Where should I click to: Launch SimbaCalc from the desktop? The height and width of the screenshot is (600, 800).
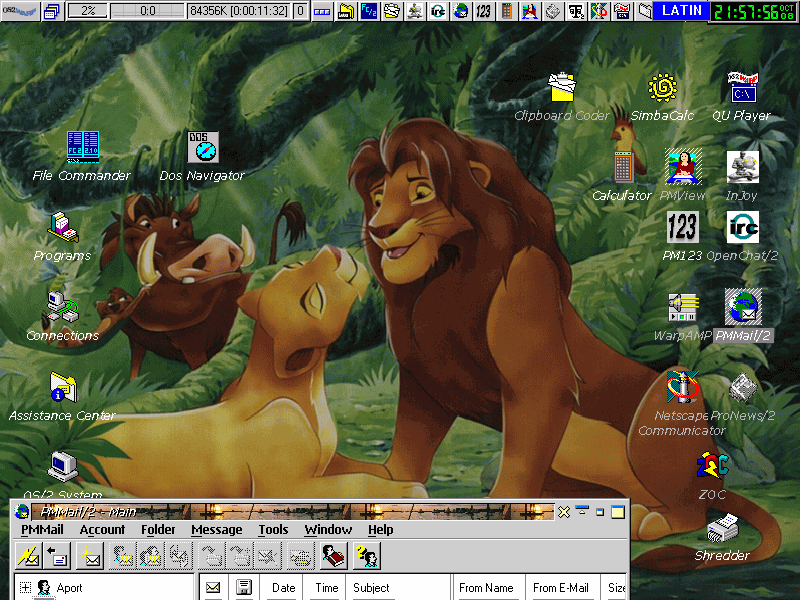point(662,87)
